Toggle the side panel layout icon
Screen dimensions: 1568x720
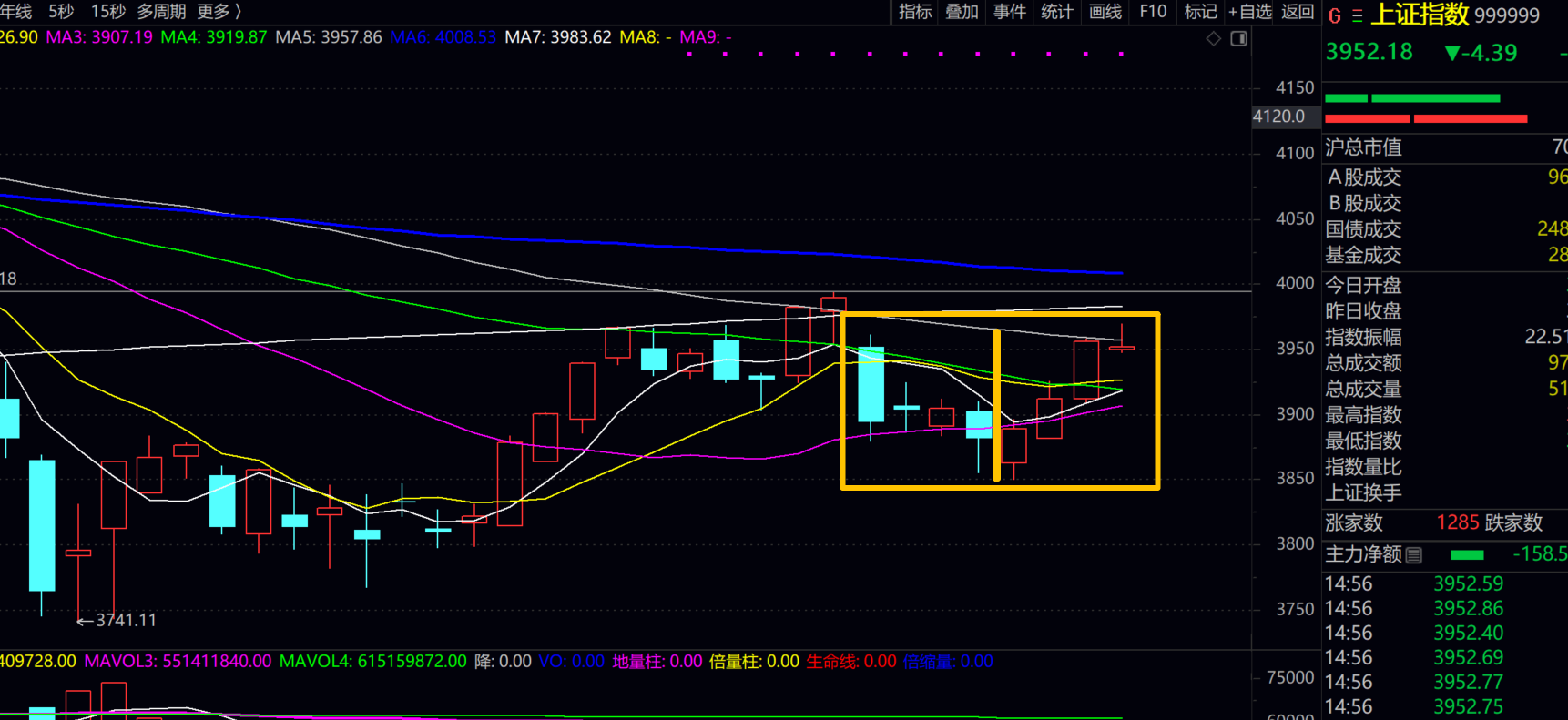1239,38
